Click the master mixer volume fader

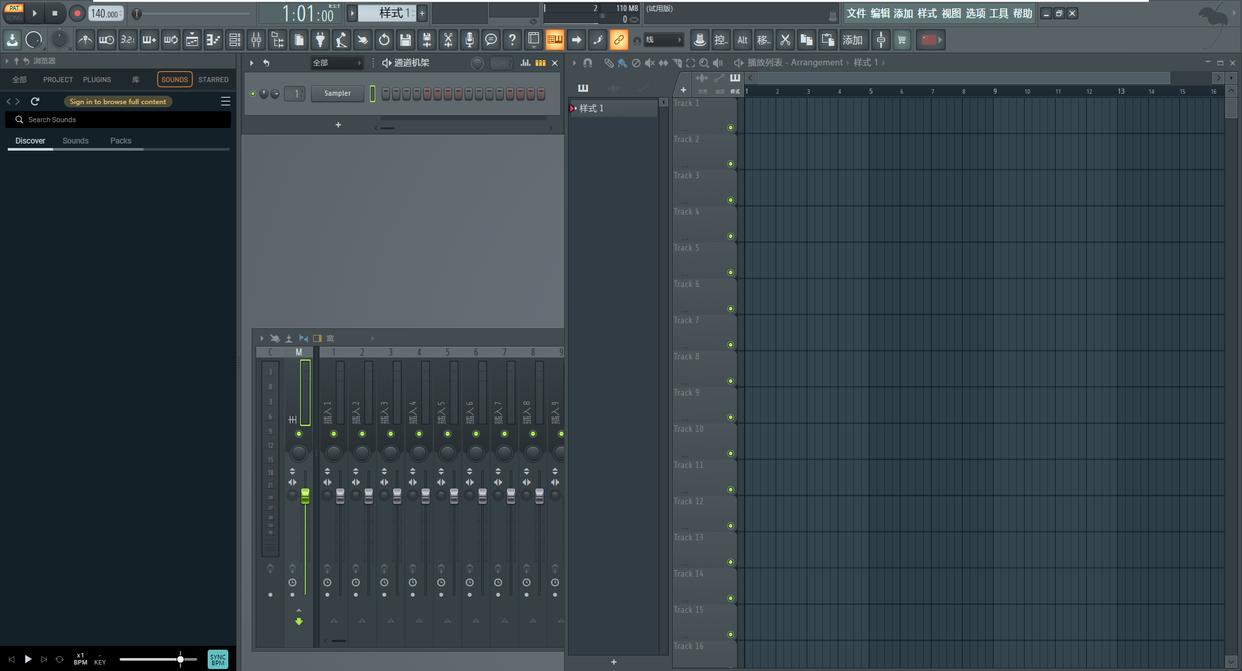(305, 496)
